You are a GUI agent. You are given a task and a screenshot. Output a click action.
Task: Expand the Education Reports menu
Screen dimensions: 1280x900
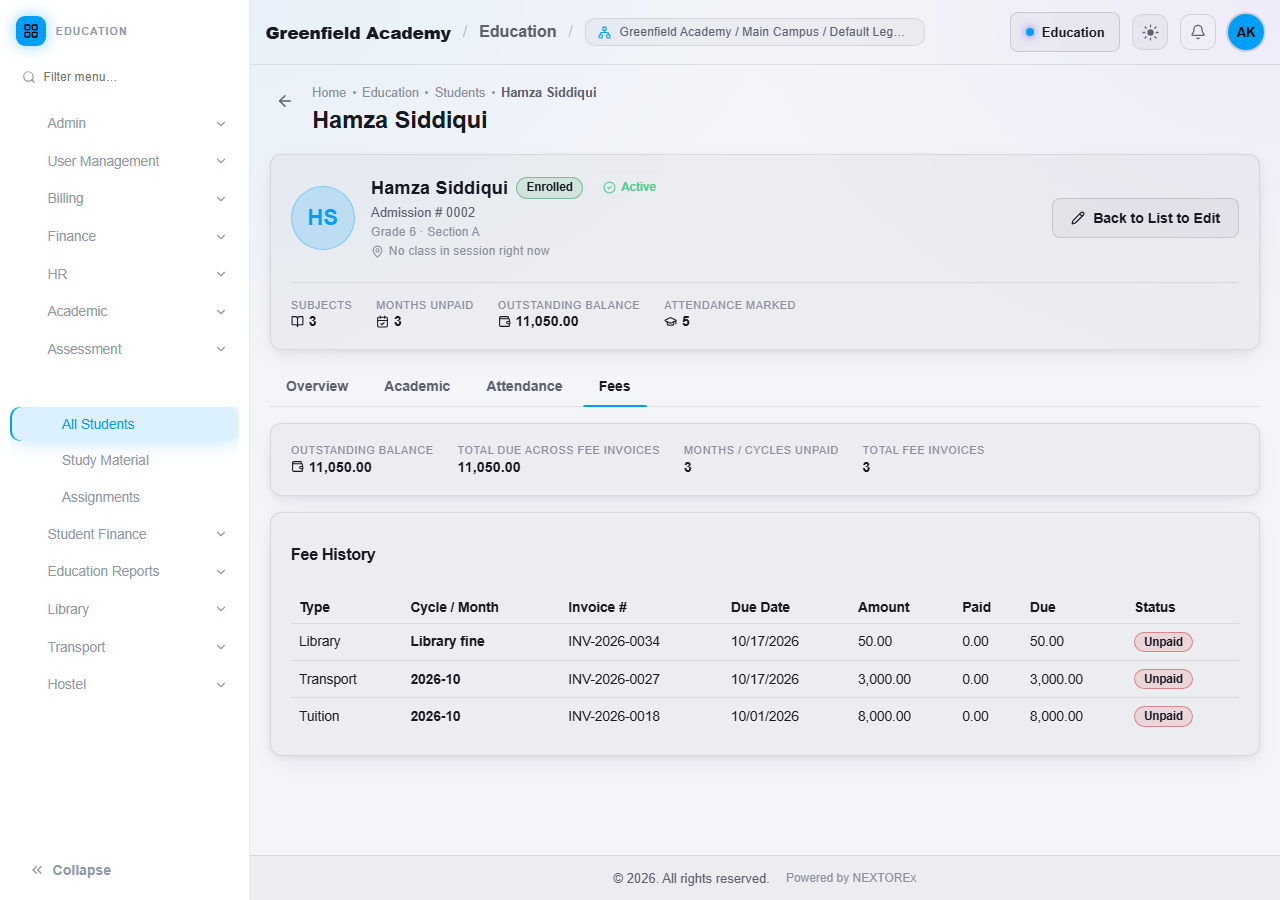137,571
